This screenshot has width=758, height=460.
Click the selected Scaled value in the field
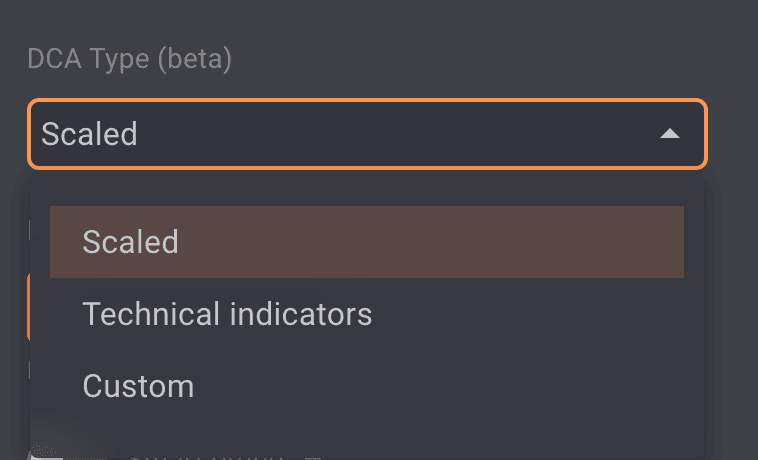[x=89, y=134]
